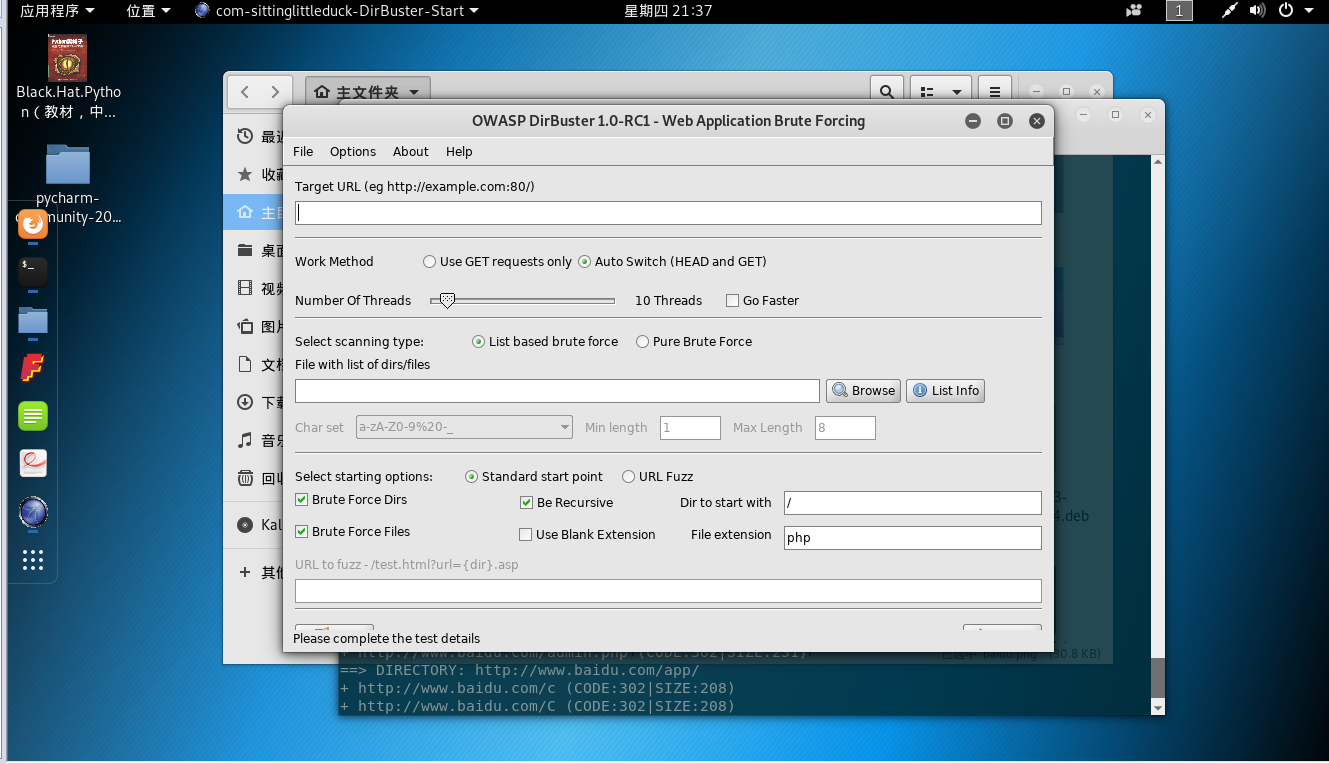The width and height of the screenshot is (1329, 764).
Task: Open the 应用程序 menu in top bar
Action: (x=58, y=11)
